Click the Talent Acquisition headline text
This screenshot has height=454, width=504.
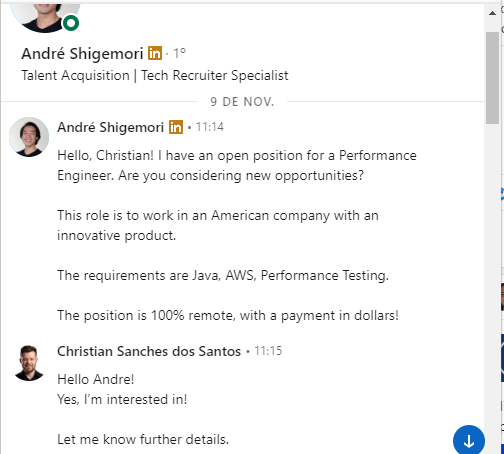click(x=155, y=76)
